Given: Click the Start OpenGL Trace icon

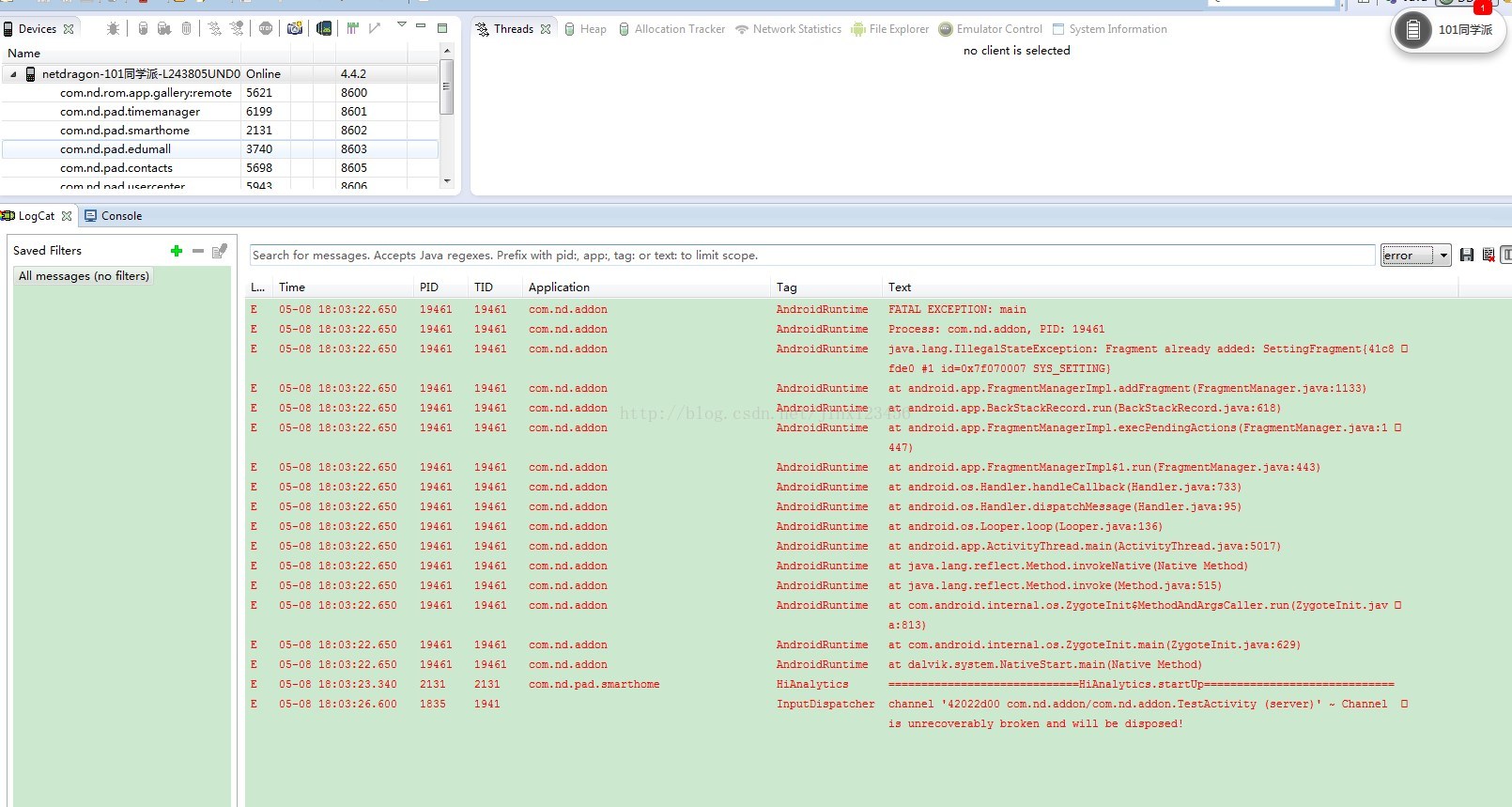Looking at the screenshot, I should coord(375,28).
